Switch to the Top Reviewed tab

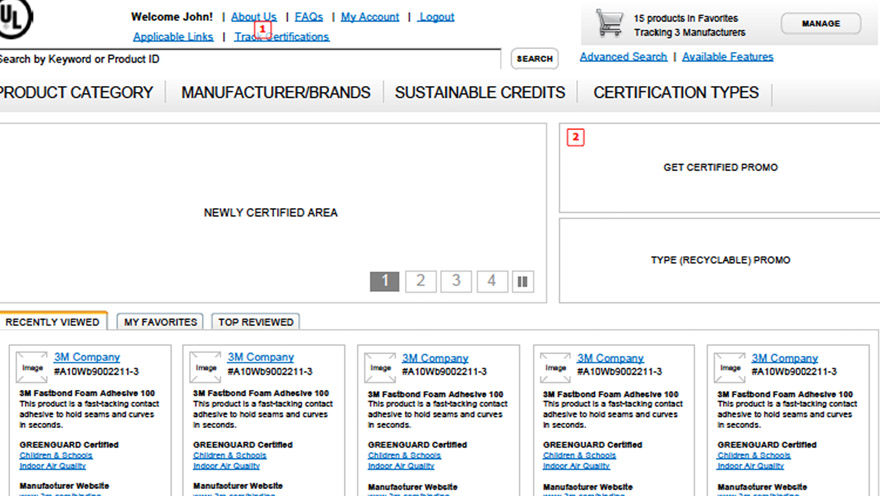(256, 322)
